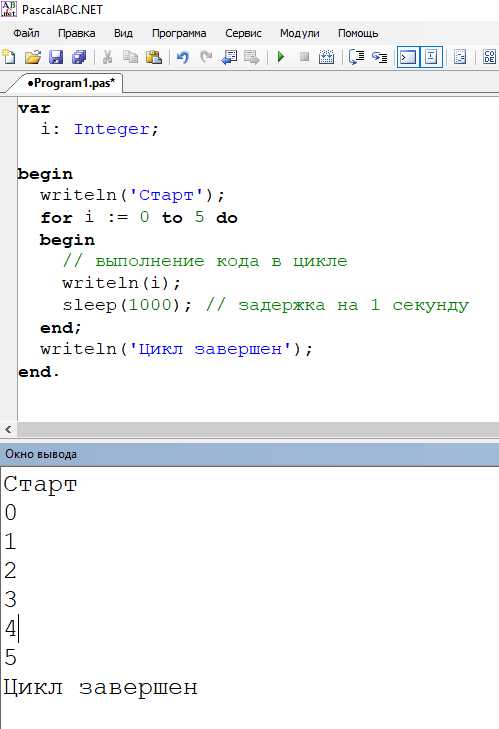Save the program with the floppy disk icon
Screen dimensions: 499x729
[x=56, y=57]
